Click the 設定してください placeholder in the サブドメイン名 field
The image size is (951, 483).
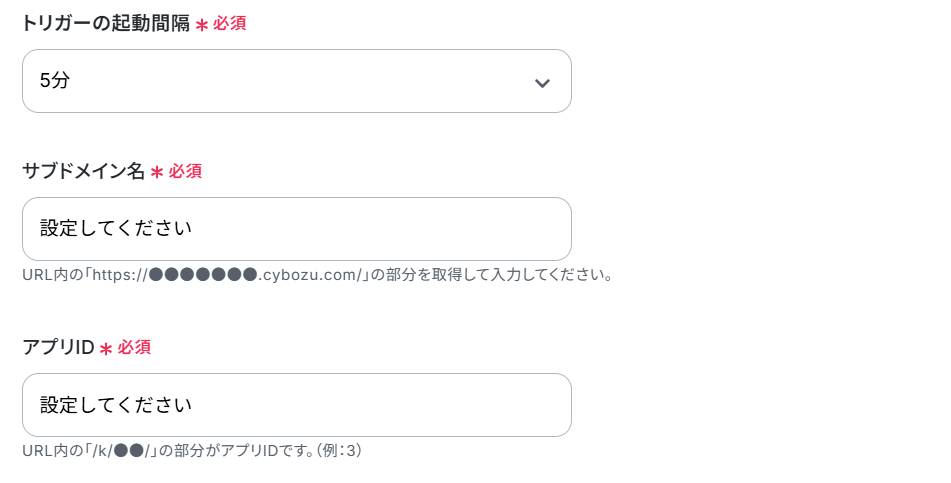coord(116,229)
